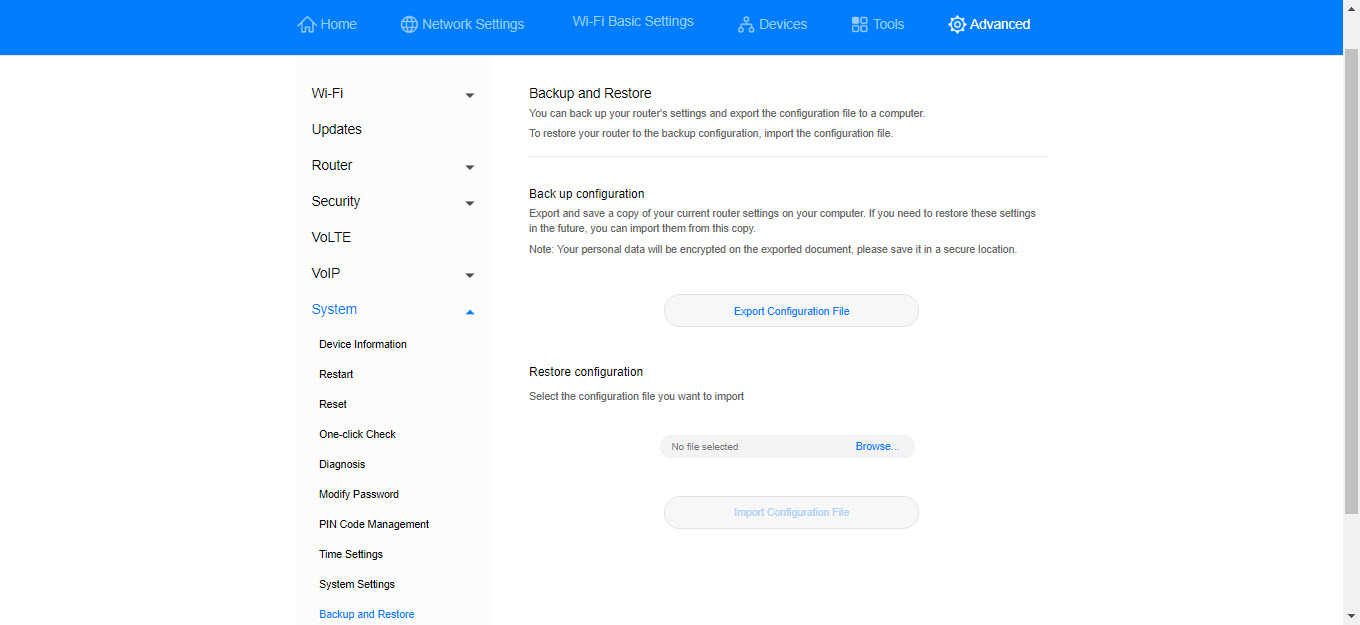The width and height of the screenshot is (1360, 625).
Task: Expand the Security section arrow
Action: (470, 203)
